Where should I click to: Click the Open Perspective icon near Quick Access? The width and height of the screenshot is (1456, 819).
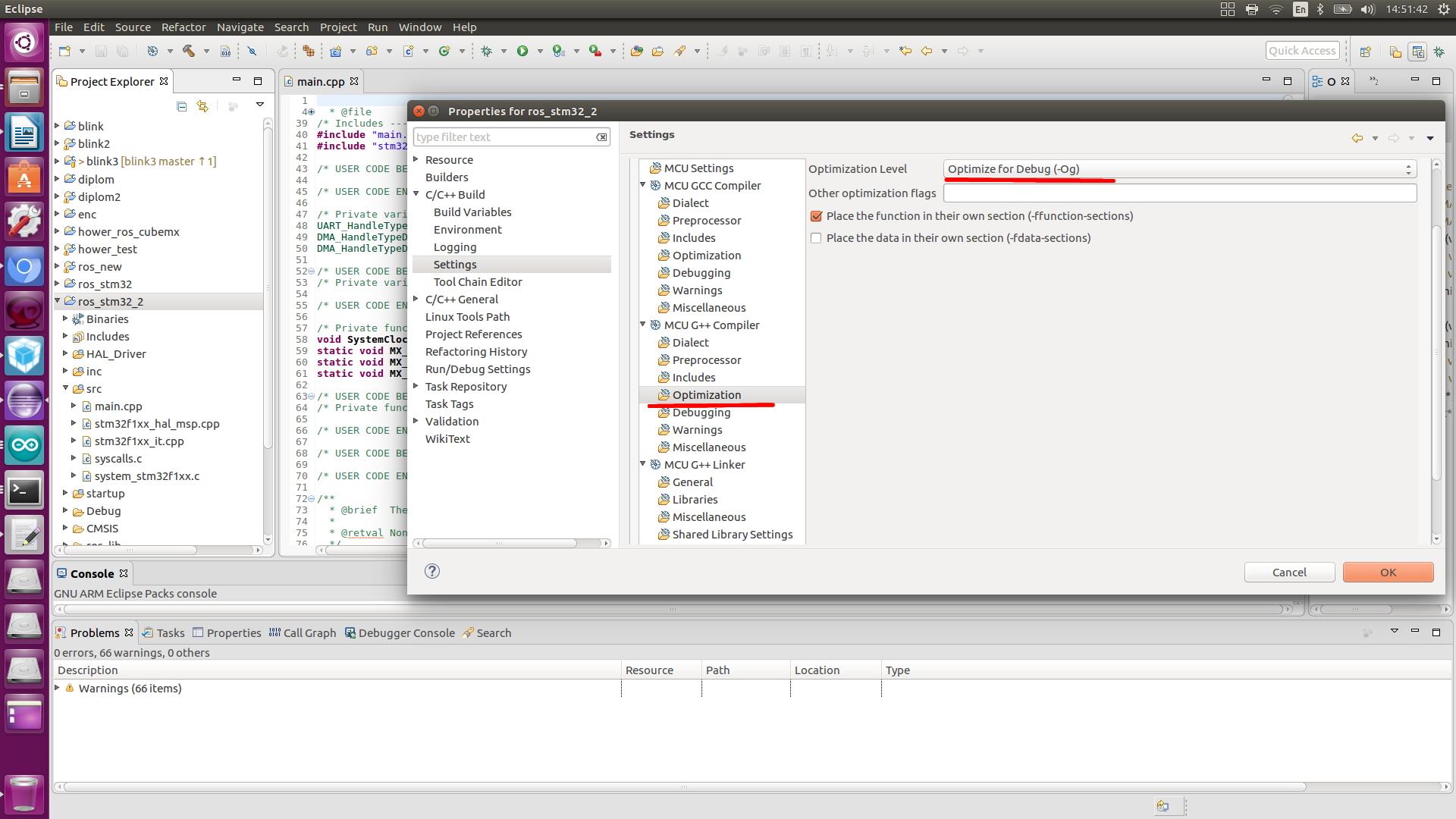pos(1365,52)
